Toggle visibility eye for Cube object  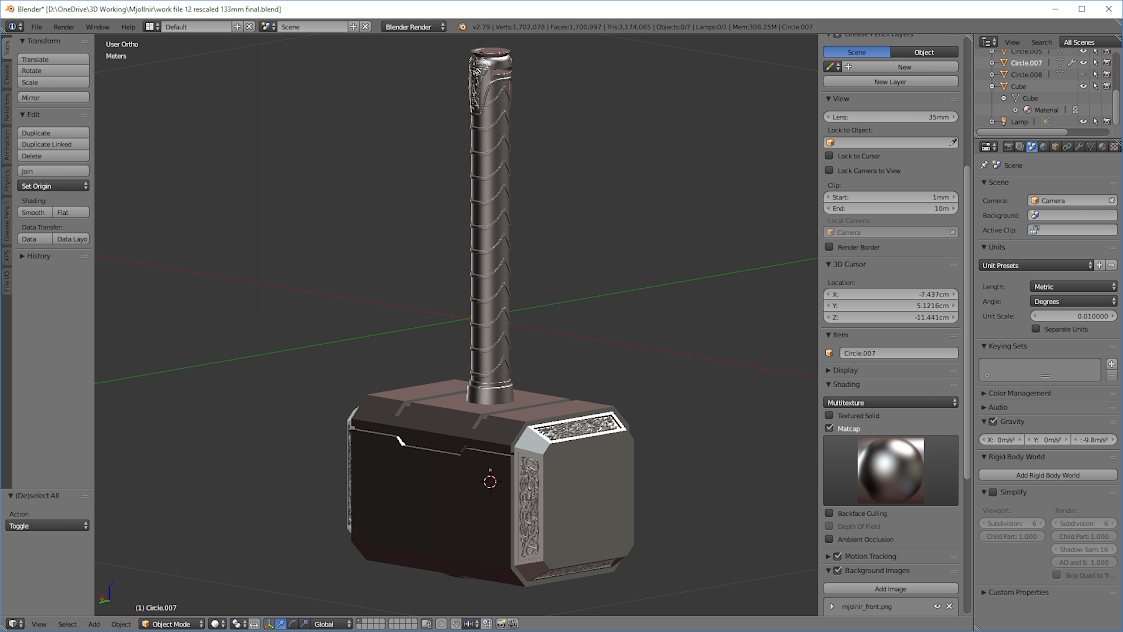pos(1083,86)
